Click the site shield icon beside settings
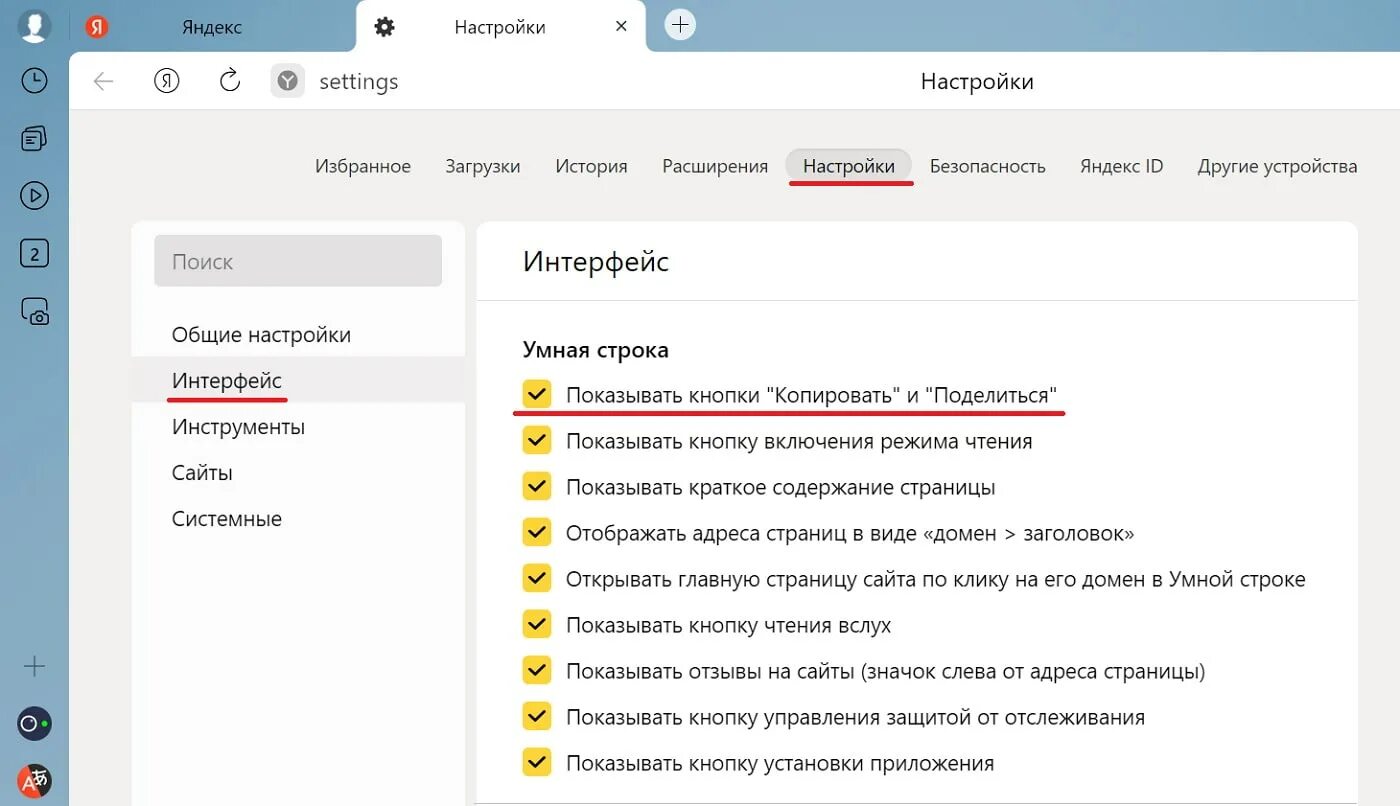 [x=288, y=82]
